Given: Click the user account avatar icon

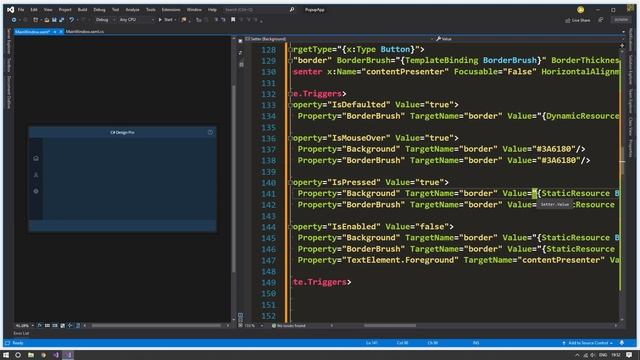Looking at the screenshot, I should click(x=580, y=10).
